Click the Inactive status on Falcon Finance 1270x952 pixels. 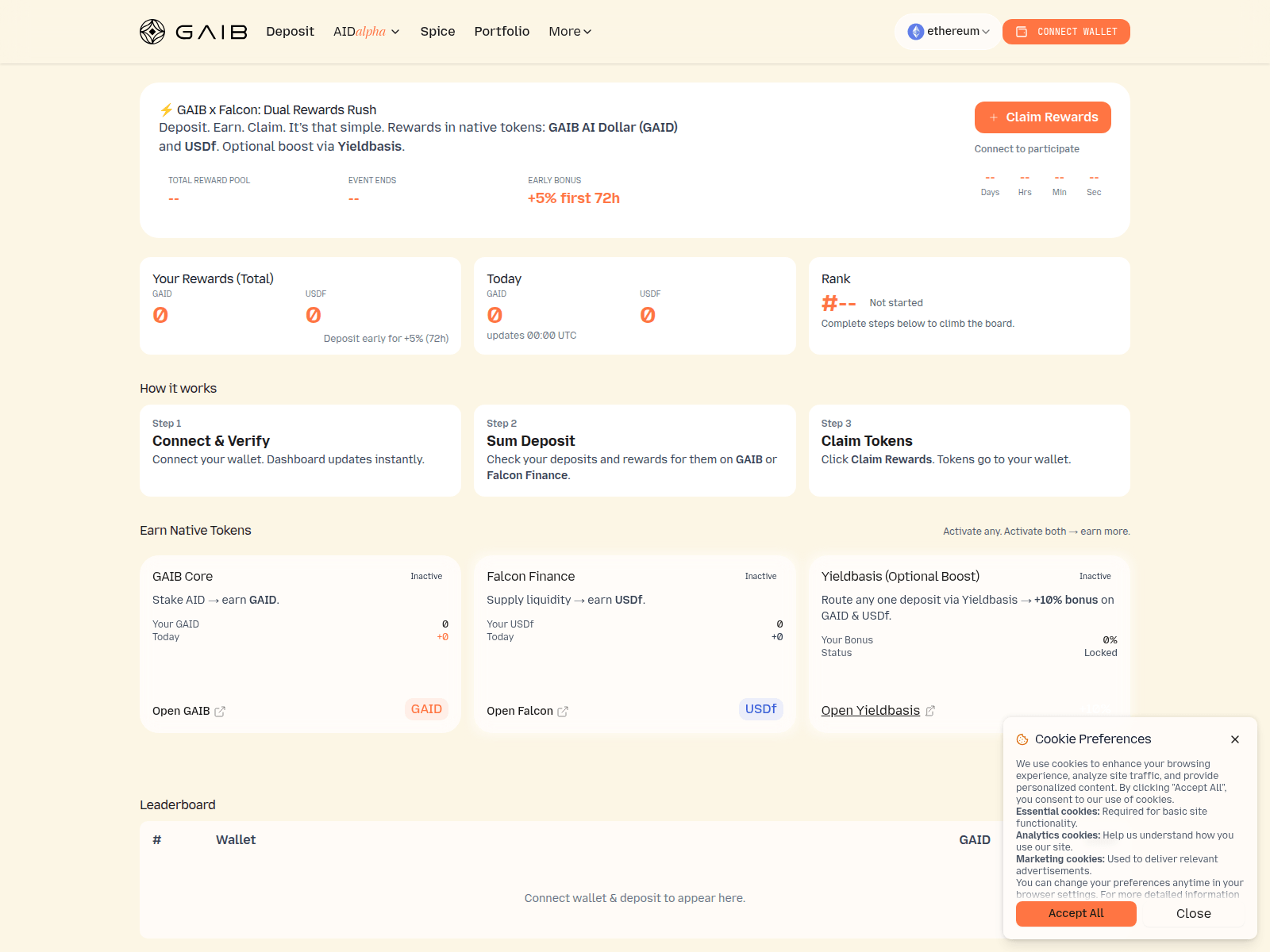click(760, 577)
